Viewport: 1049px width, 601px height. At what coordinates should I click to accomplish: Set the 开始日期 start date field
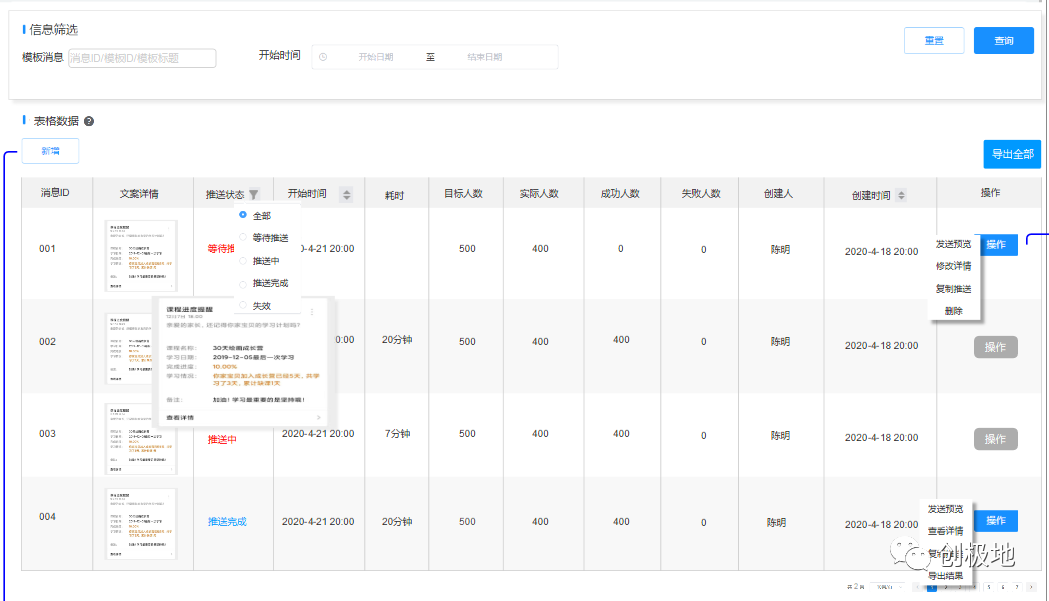coord(375,57)
